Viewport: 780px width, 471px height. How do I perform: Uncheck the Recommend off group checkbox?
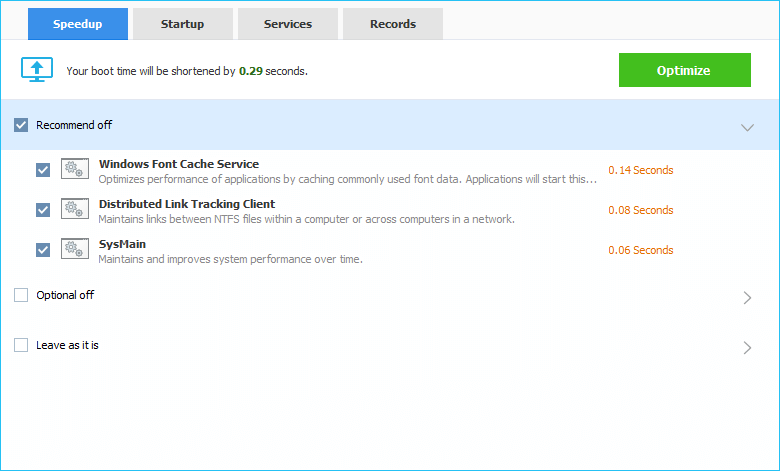[21, 125]
